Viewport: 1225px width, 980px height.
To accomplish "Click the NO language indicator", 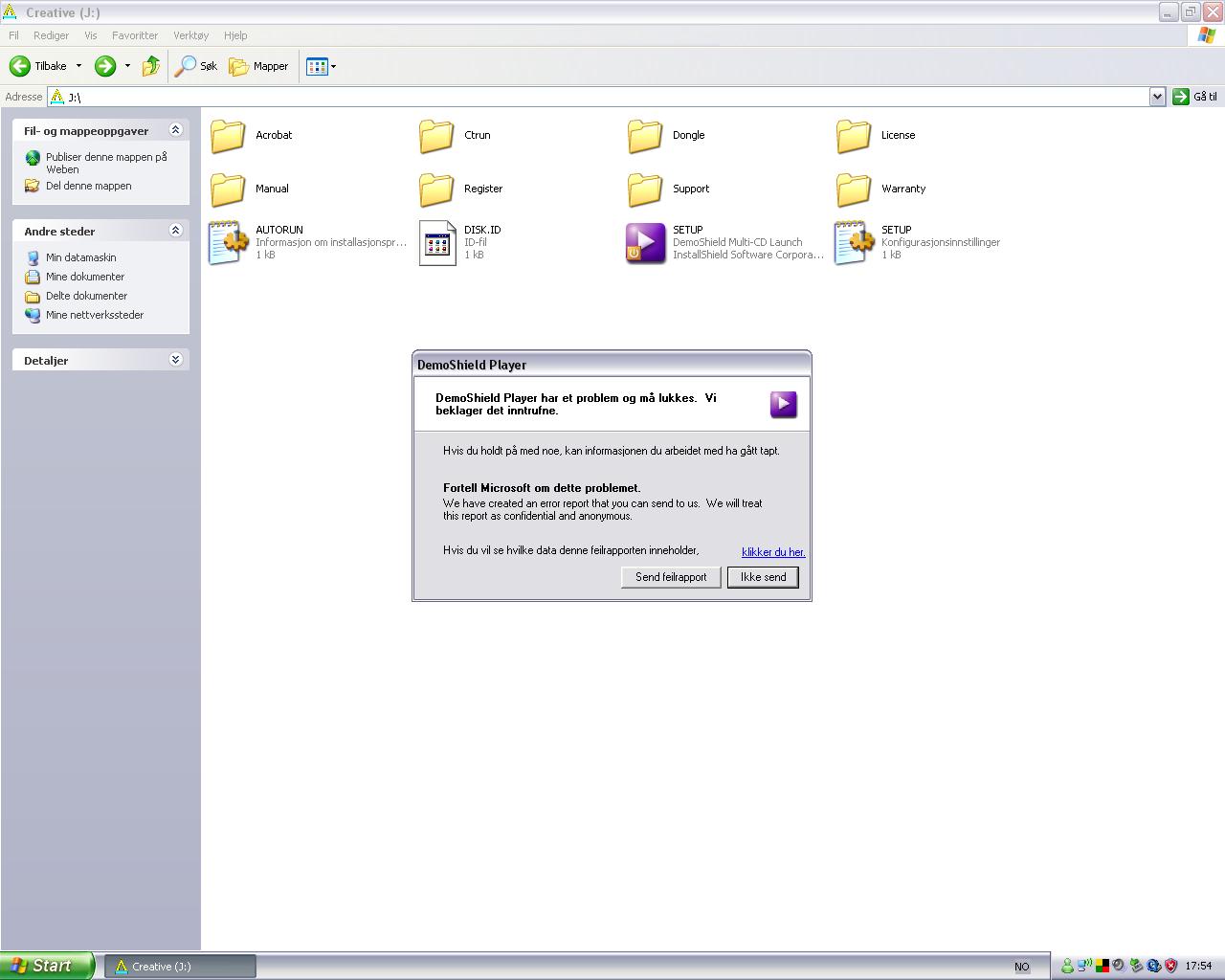I will (x=1021, y=967).
